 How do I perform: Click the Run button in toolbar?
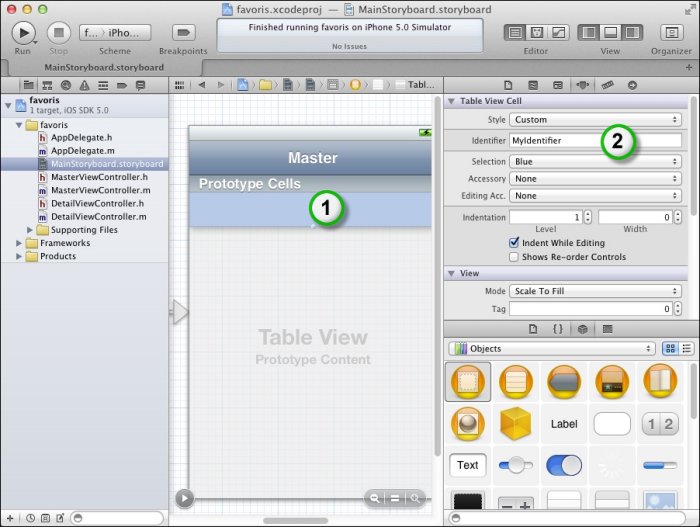[24, 32]
